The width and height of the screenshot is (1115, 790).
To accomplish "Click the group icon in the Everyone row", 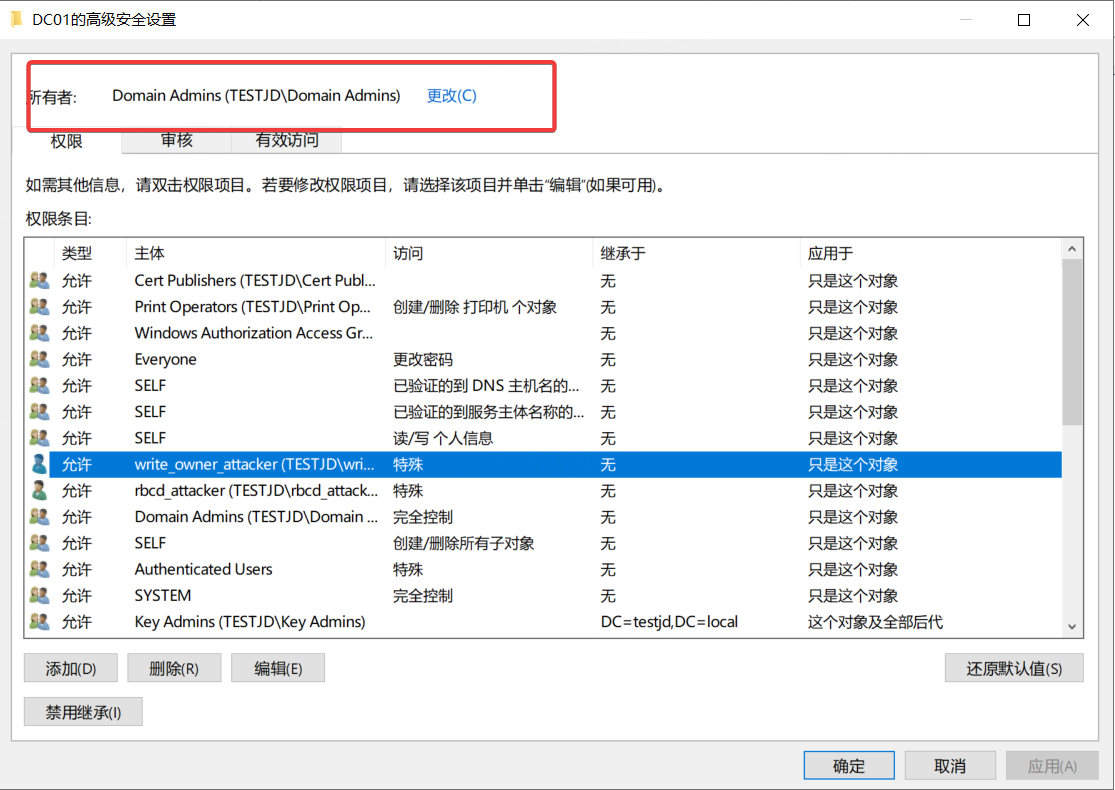I will point(39,359).
